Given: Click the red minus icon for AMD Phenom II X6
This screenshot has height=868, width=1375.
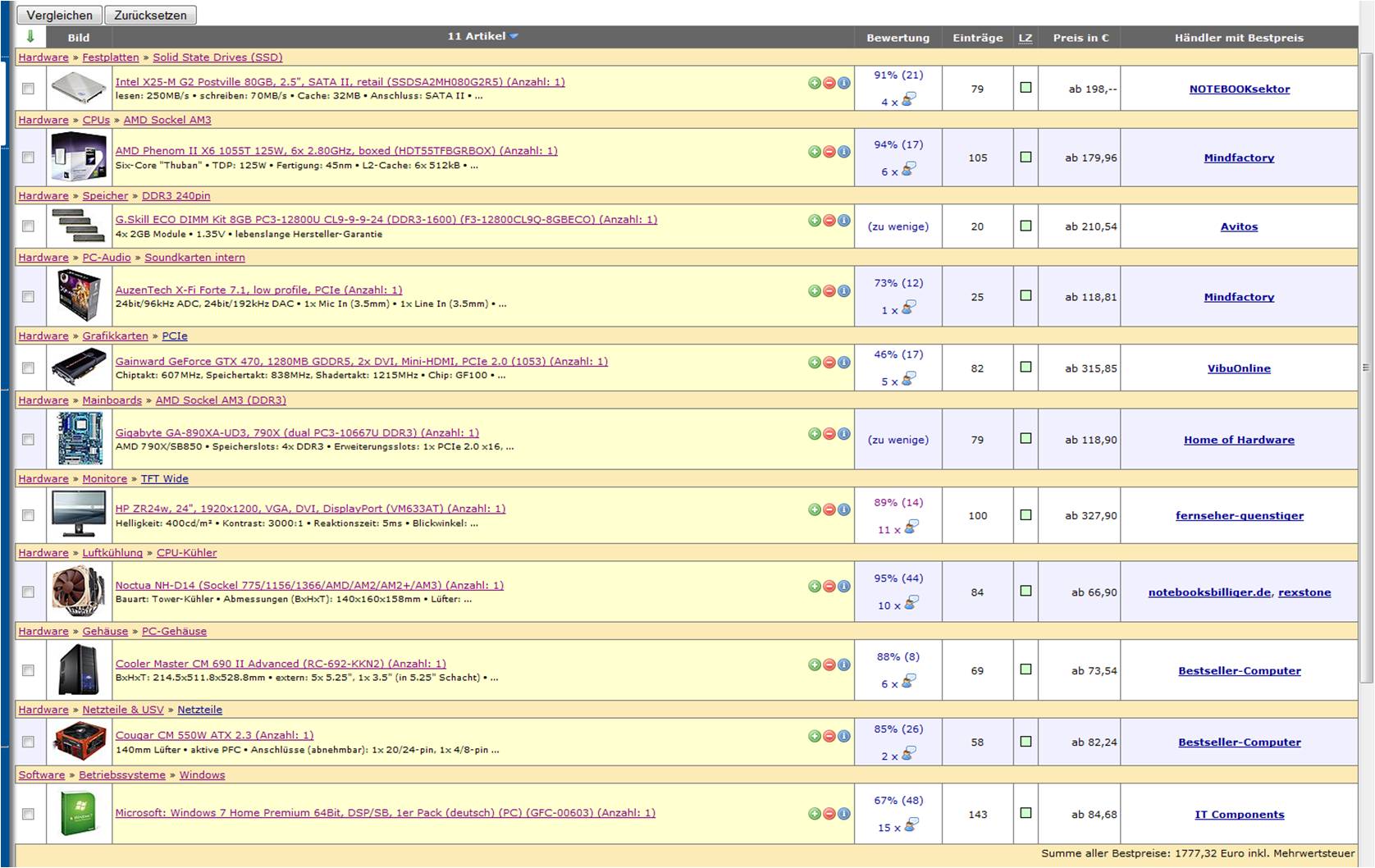Looking at the screenshot, I should [829, 152].
